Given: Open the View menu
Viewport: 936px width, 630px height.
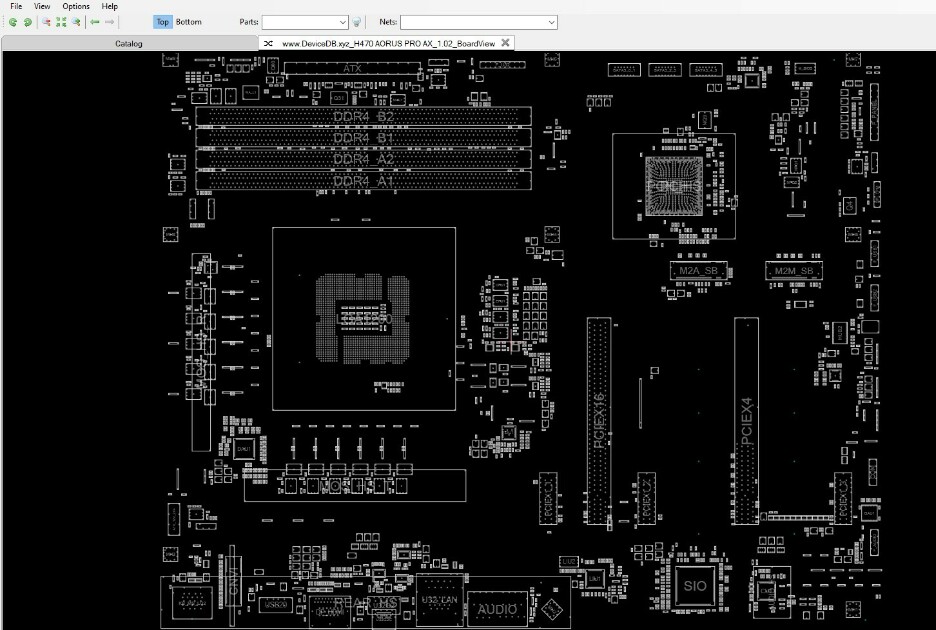Looking at the screenshot, I should click(42, 6).
